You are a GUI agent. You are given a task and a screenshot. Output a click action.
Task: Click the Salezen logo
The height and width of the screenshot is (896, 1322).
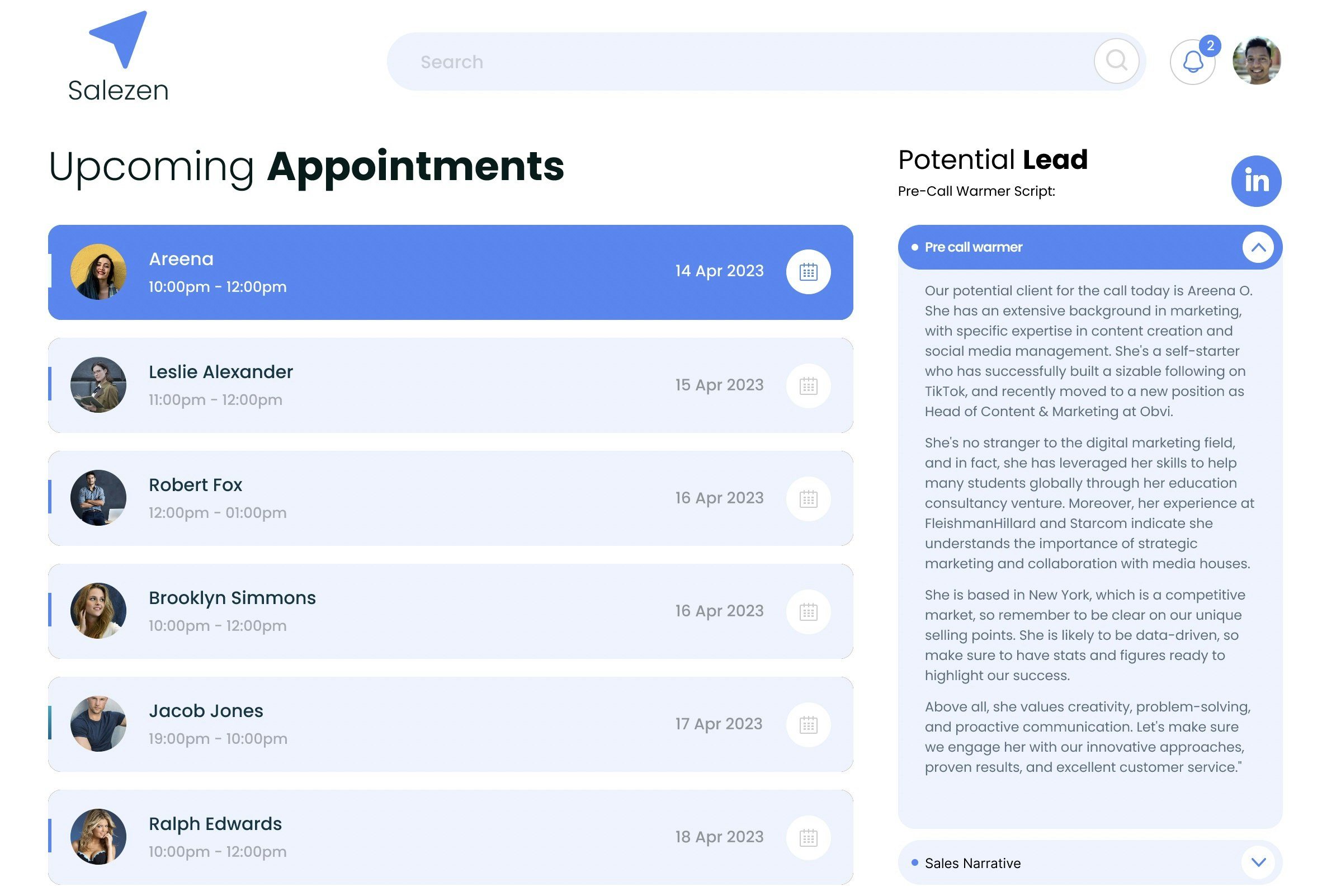click(x=119, y=57)
